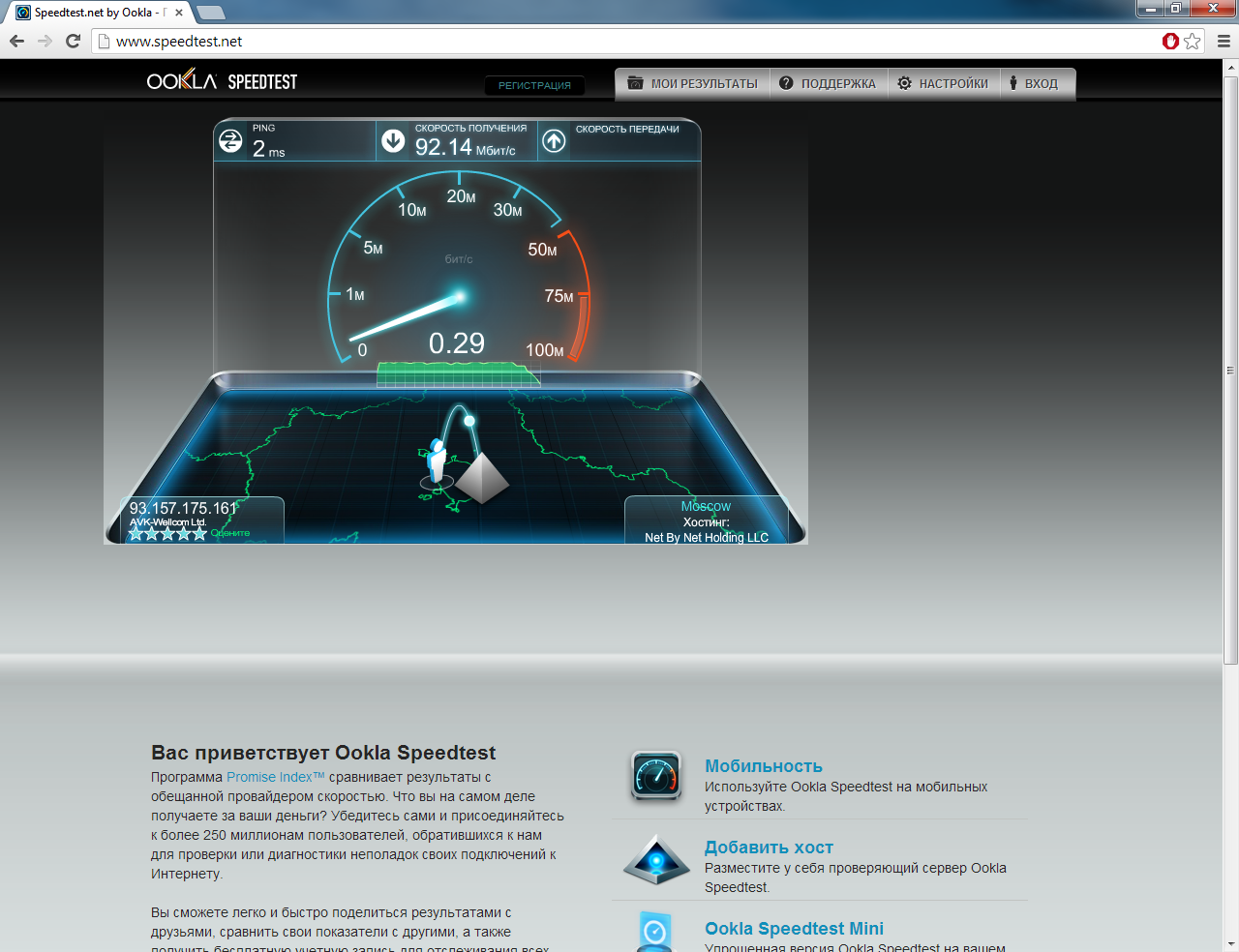1239x952 pixels.
Task: Rate the provider with fifth star
Action: [x=199, y=533]
